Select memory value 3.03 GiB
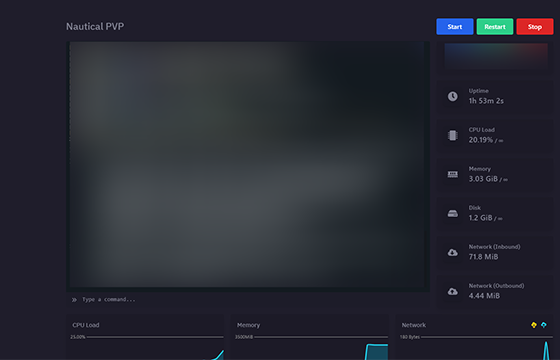The width and height of the screenshot is (560, 360). pyautogui.click(x=483, y=179)
